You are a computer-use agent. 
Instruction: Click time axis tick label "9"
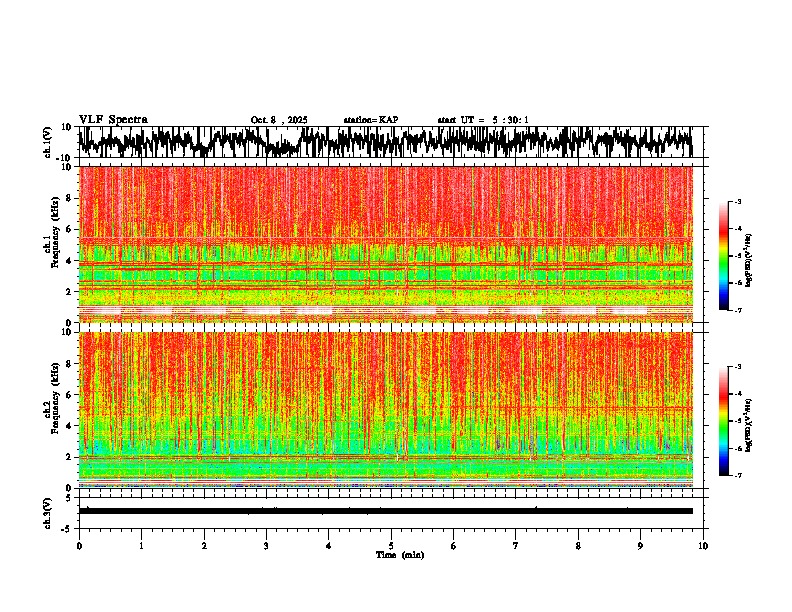pyautogui.click(x=640, y=546)
